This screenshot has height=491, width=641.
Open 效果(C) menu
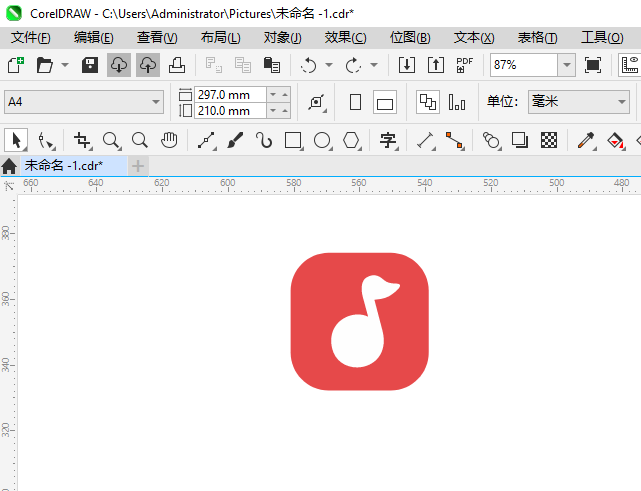[x=345, y=38]
